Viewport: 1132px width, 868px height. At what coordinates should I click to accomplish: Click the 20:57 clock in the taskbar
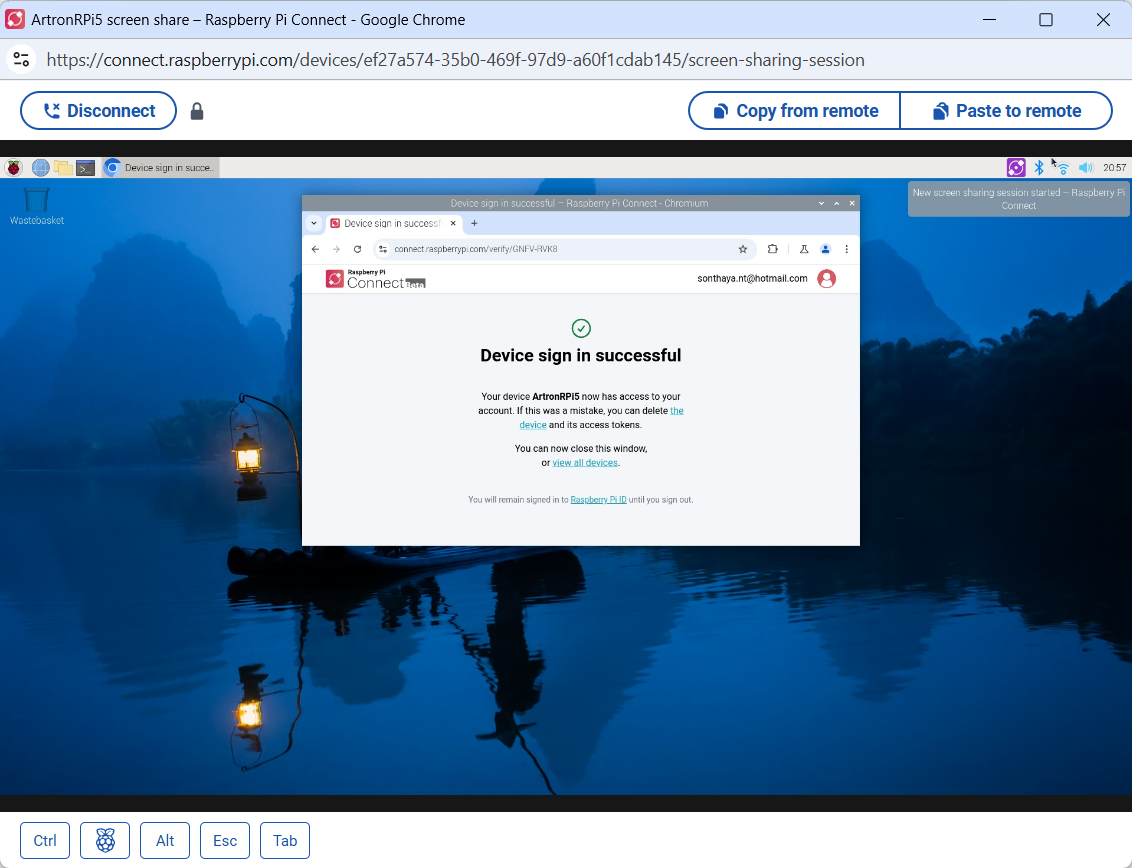point(1114,168)
